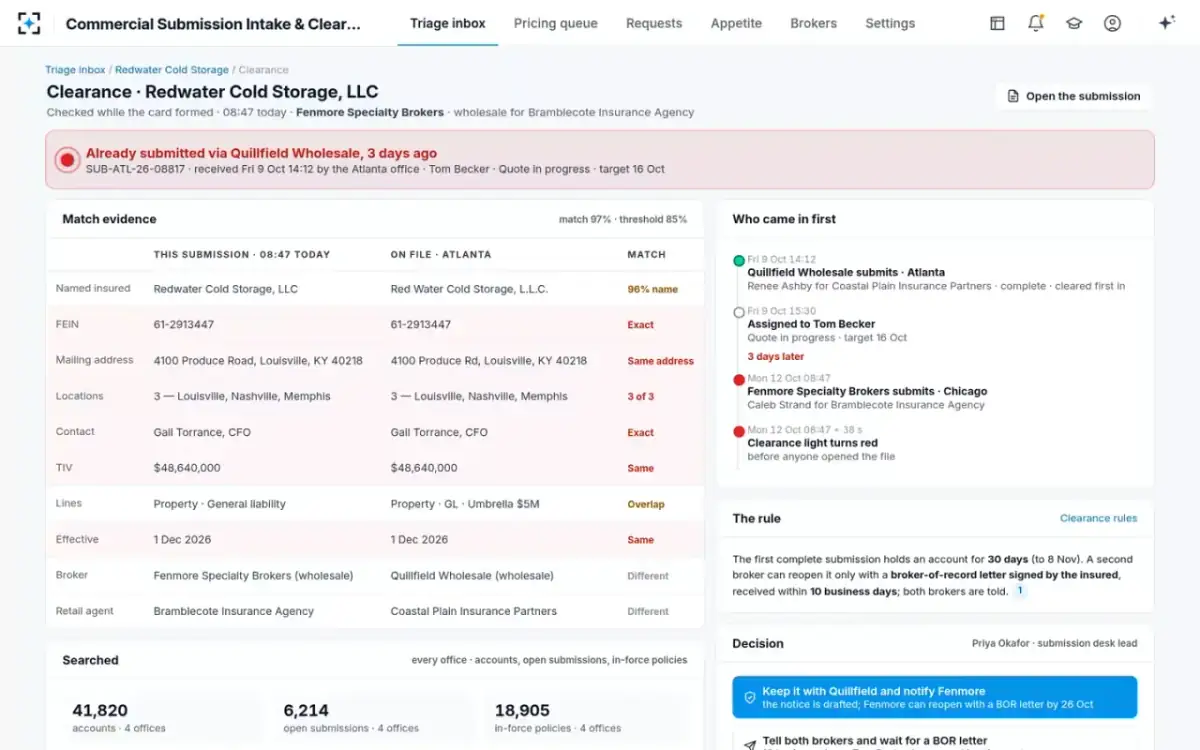Viewport: 1200px width, 750px height.
Task: Switch to the Brokers tab
Action: [813, 23]
